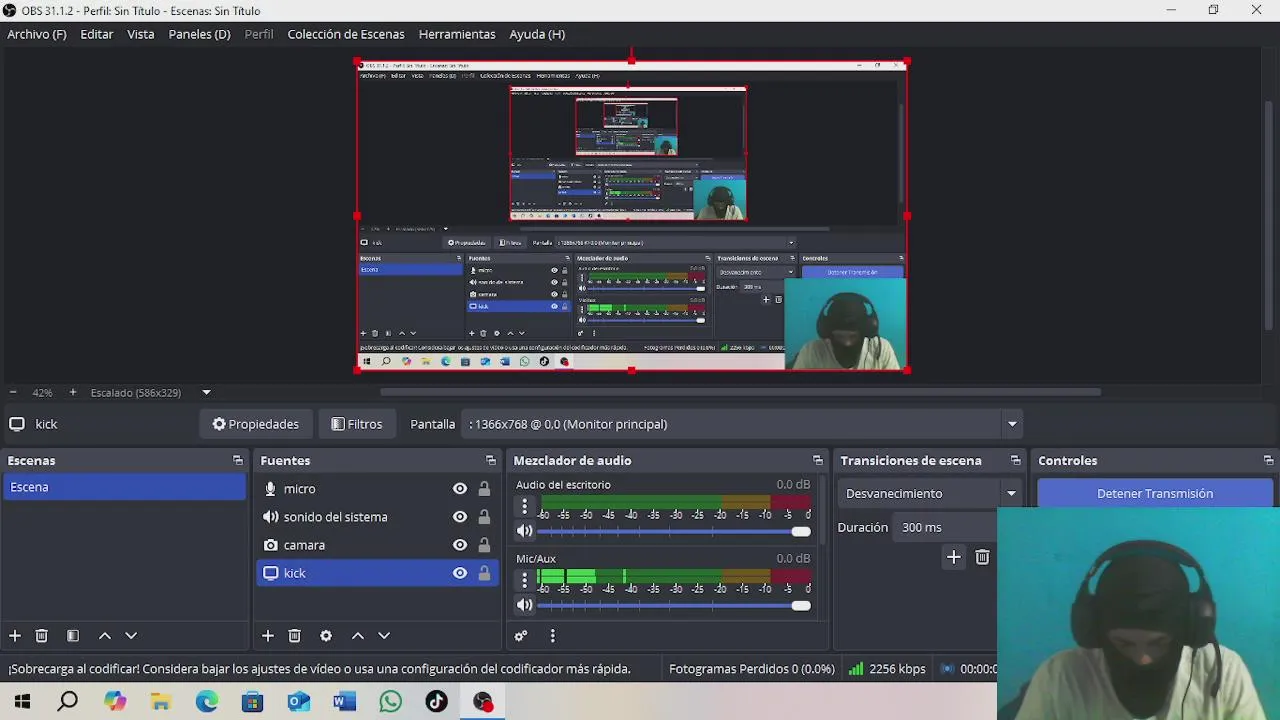Image resolution: width=1280 pixels, height=720 pixels.
Task: Undock the Escenas panel
Action: (237, 461)
